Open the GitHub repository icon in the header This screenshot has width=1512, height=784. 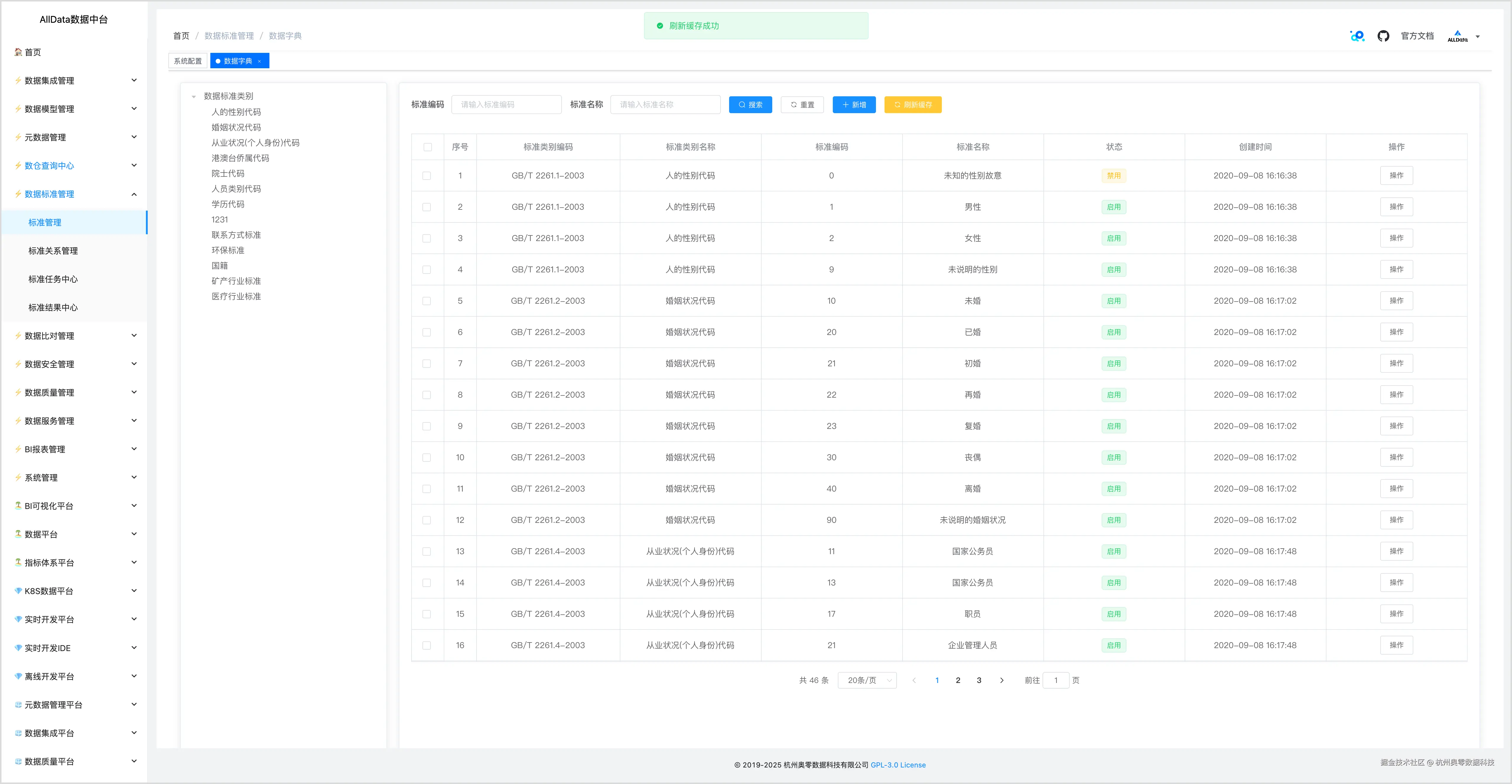[1383, 36]
